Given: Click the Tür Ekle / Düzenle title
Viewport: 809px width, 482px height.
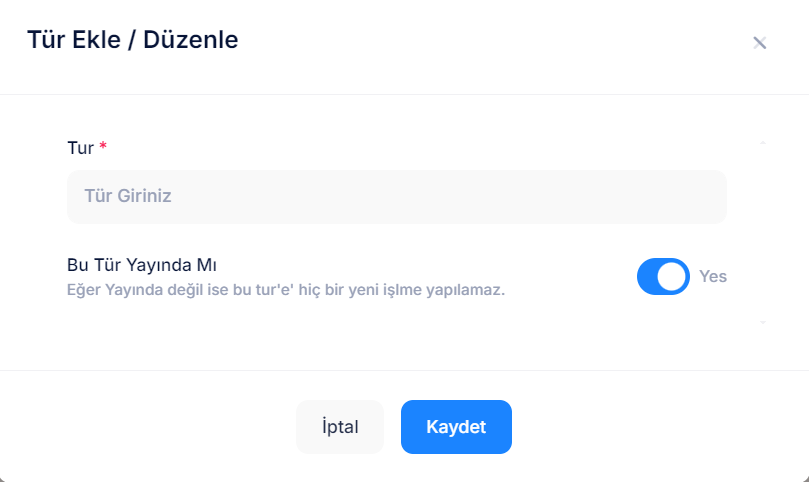Looking at the screenshot, I should (x=132, y=41).
